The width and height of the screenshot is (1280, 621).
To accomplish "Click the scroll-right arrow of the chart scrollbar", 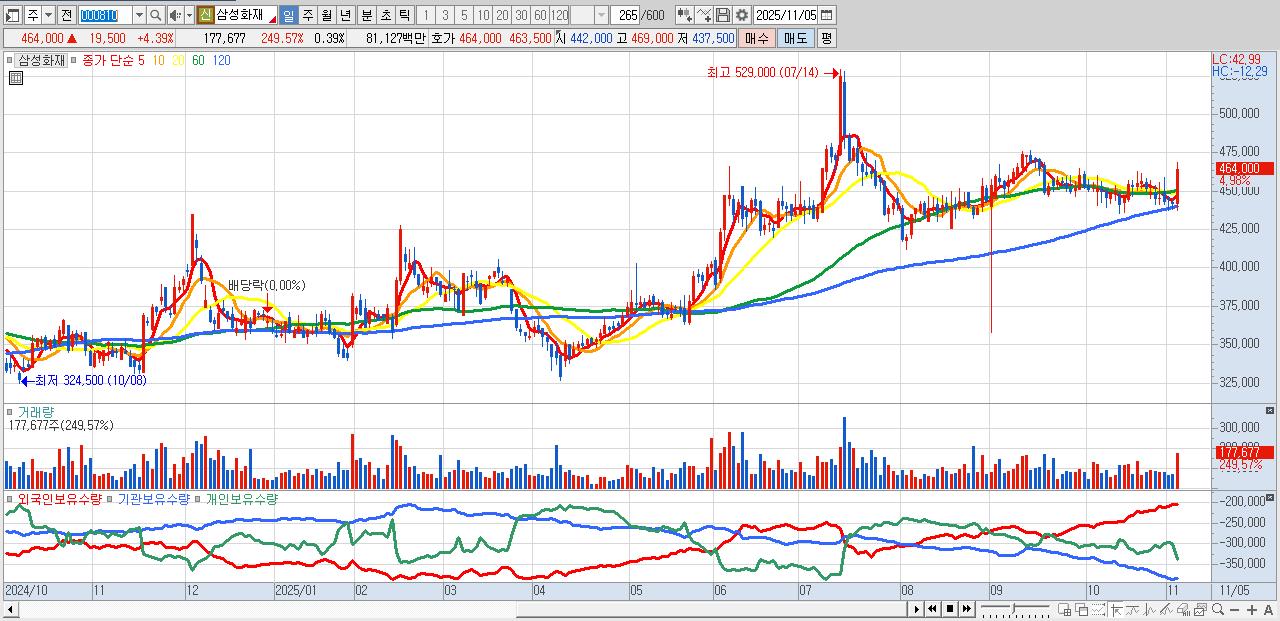I will pyautogui.click(x=916, y=609).
